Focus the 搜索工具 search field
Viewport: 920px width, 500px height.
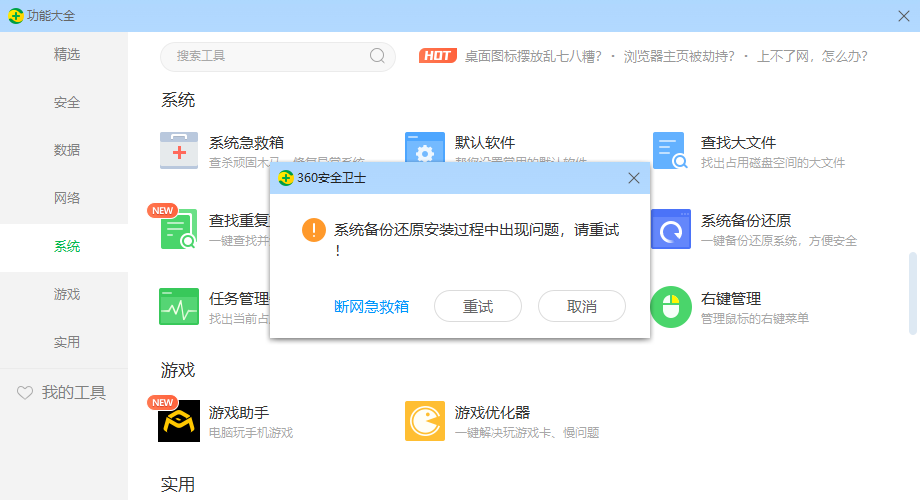(x=278, y=56)
